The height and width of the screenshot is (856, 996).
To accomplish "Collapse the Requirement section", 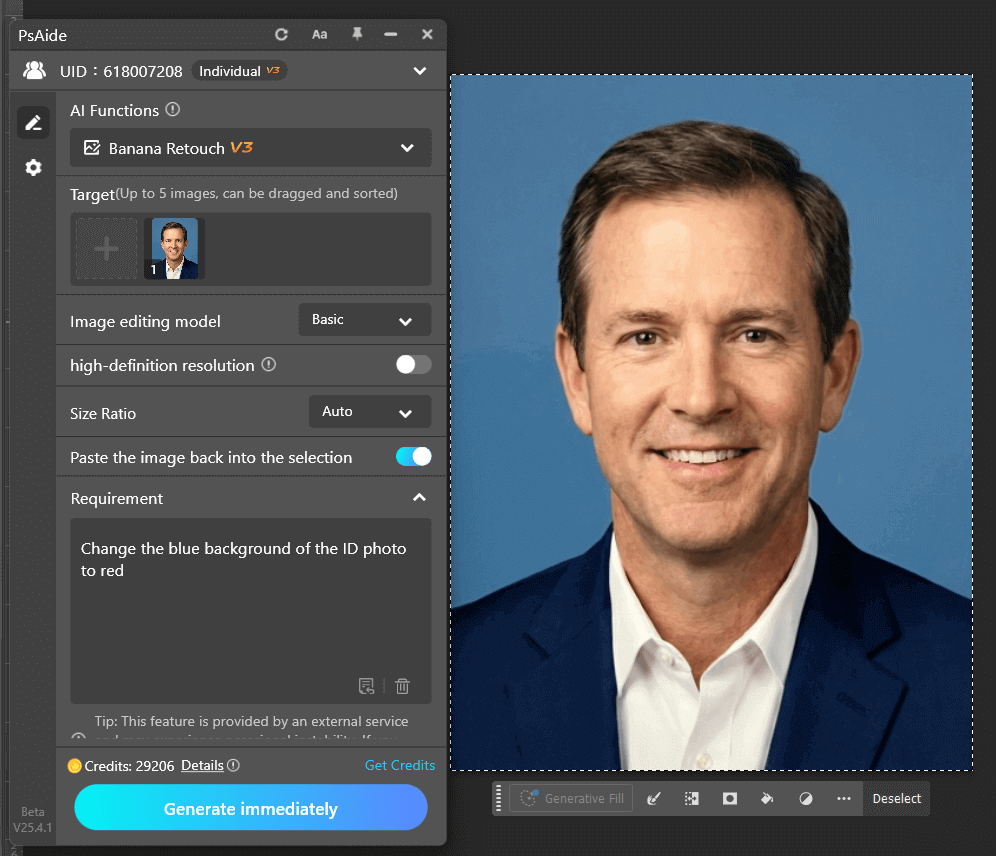I will pos(419,497).
